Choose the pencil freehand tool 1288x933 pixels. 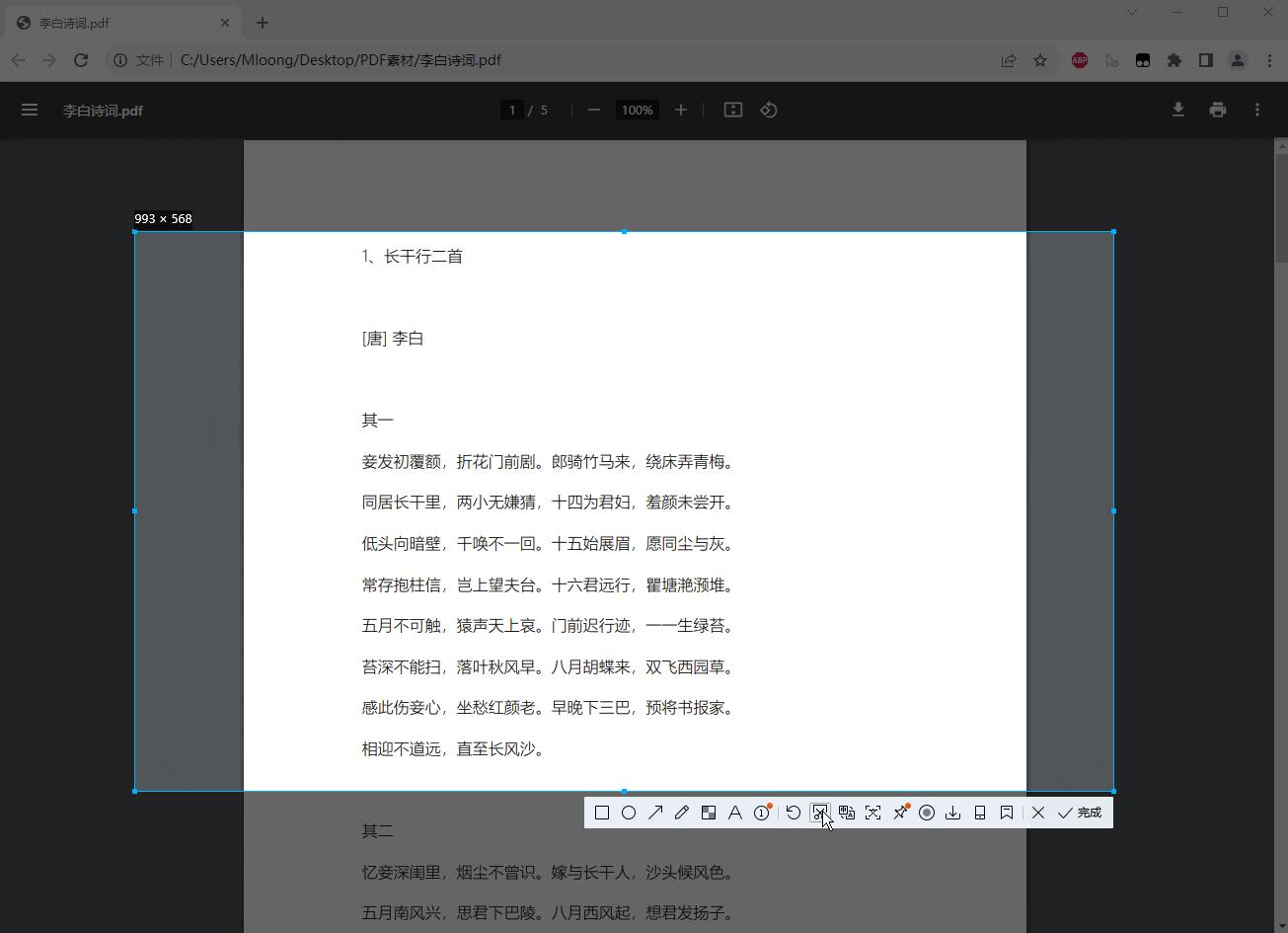pos(682,812)
